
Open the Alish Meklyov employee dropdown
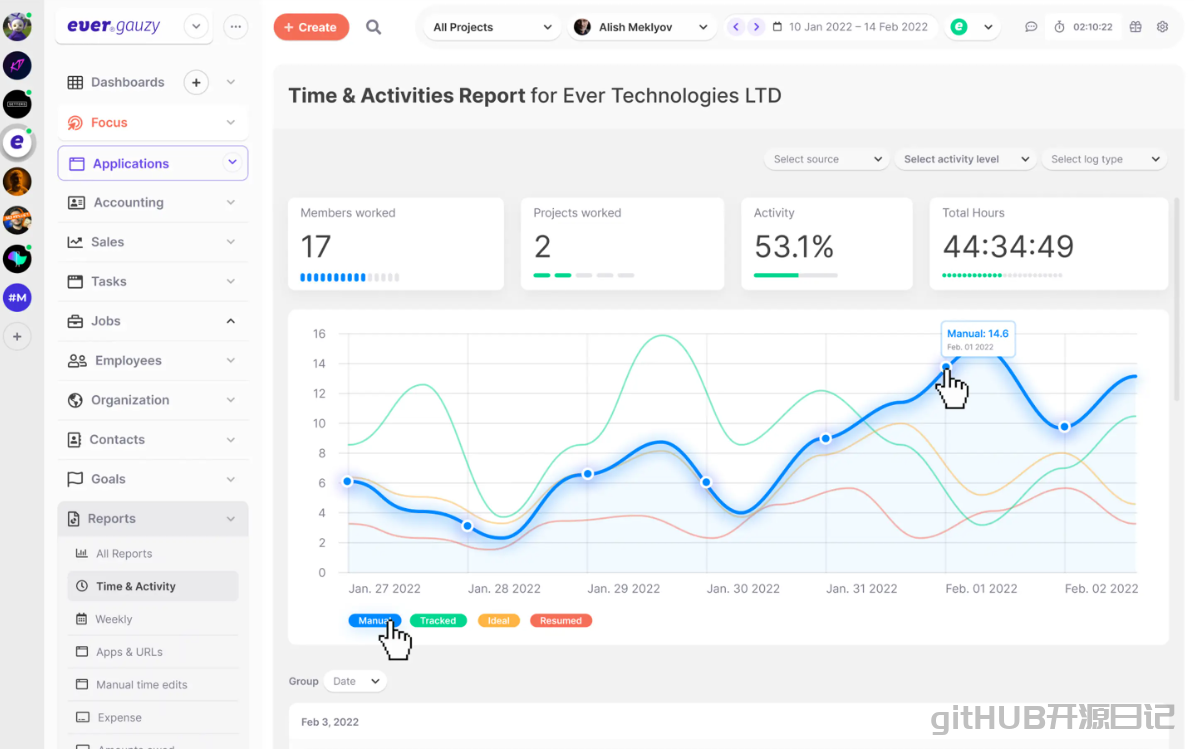pos(642,27)
